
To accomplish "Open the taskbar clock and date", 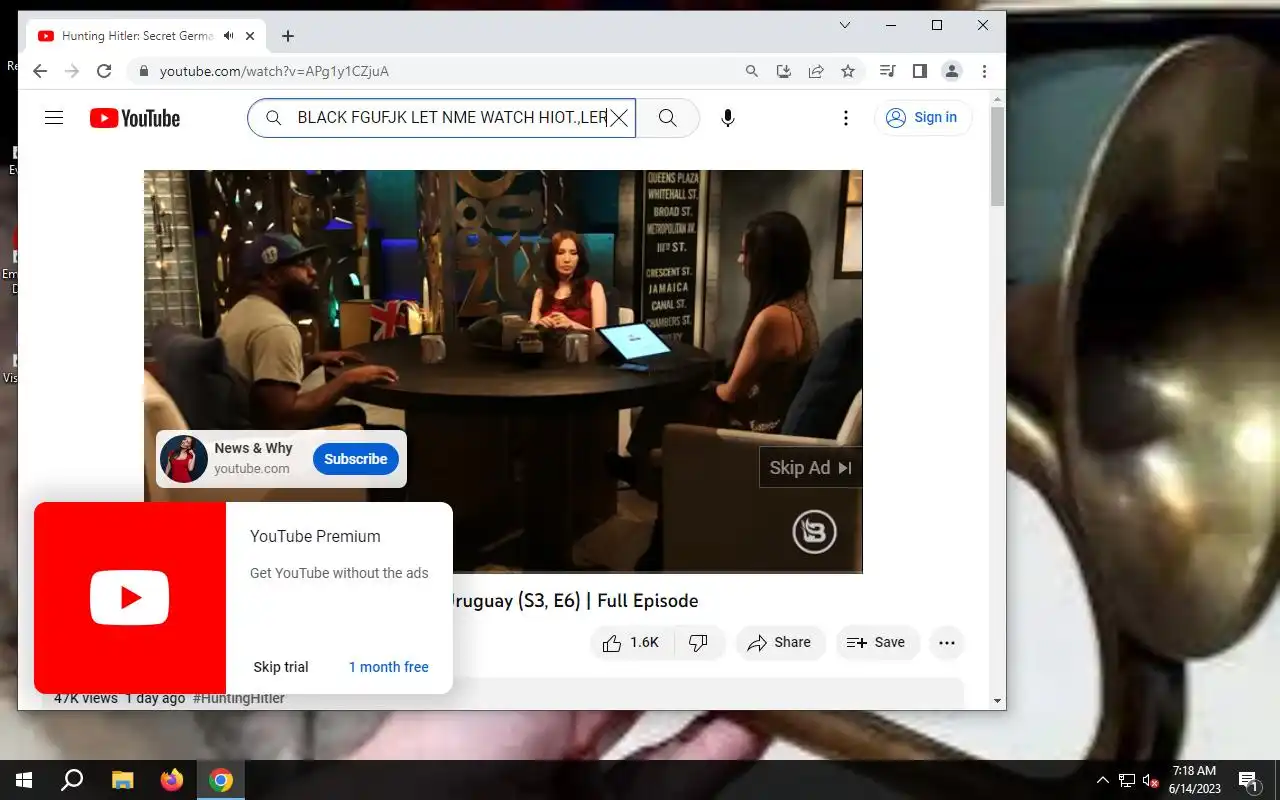I will (1194, 780).
